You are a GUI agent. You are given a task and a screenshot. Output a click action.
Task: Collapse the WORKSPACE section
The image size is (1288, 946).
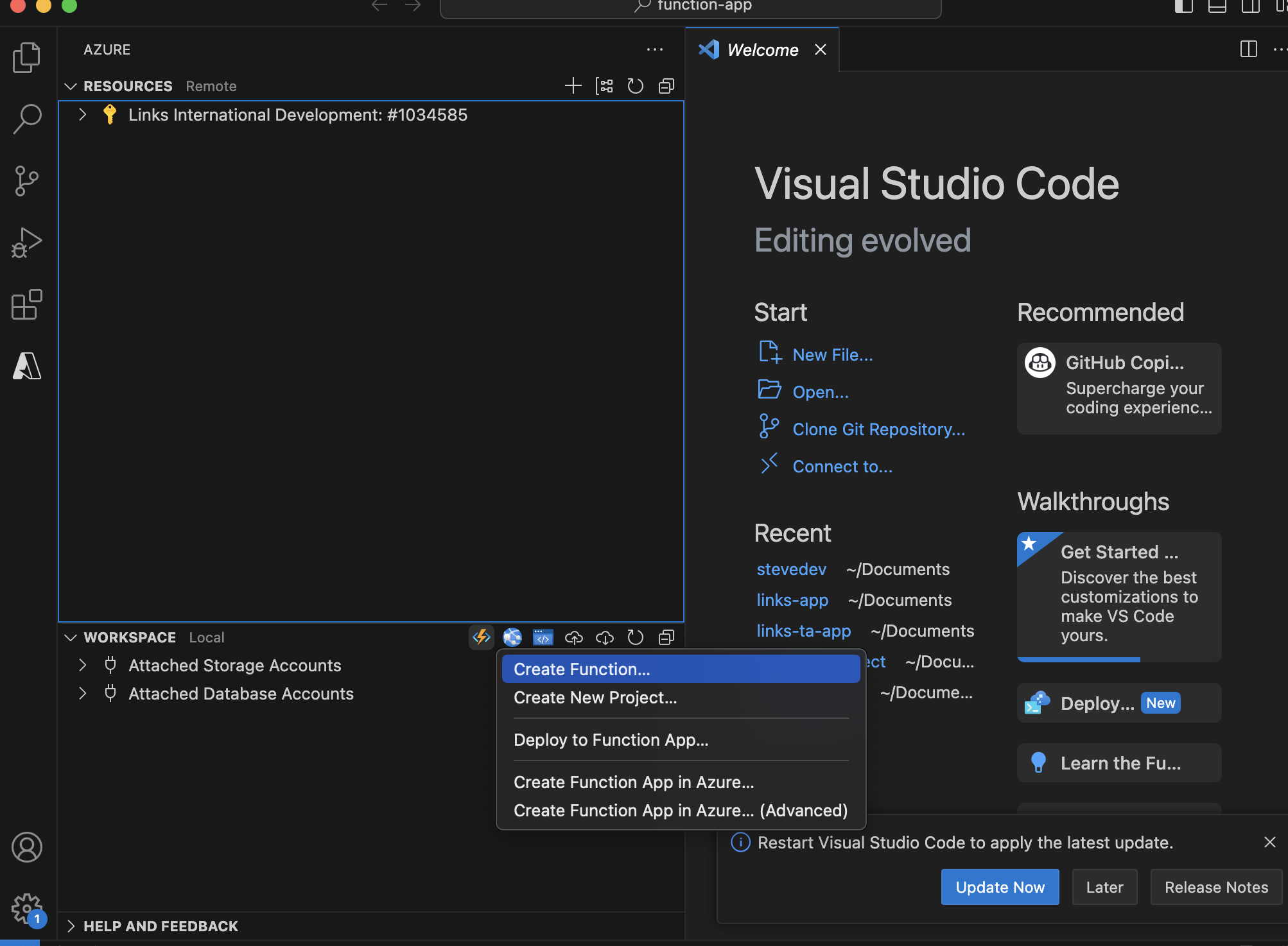[x=71, y=637]
